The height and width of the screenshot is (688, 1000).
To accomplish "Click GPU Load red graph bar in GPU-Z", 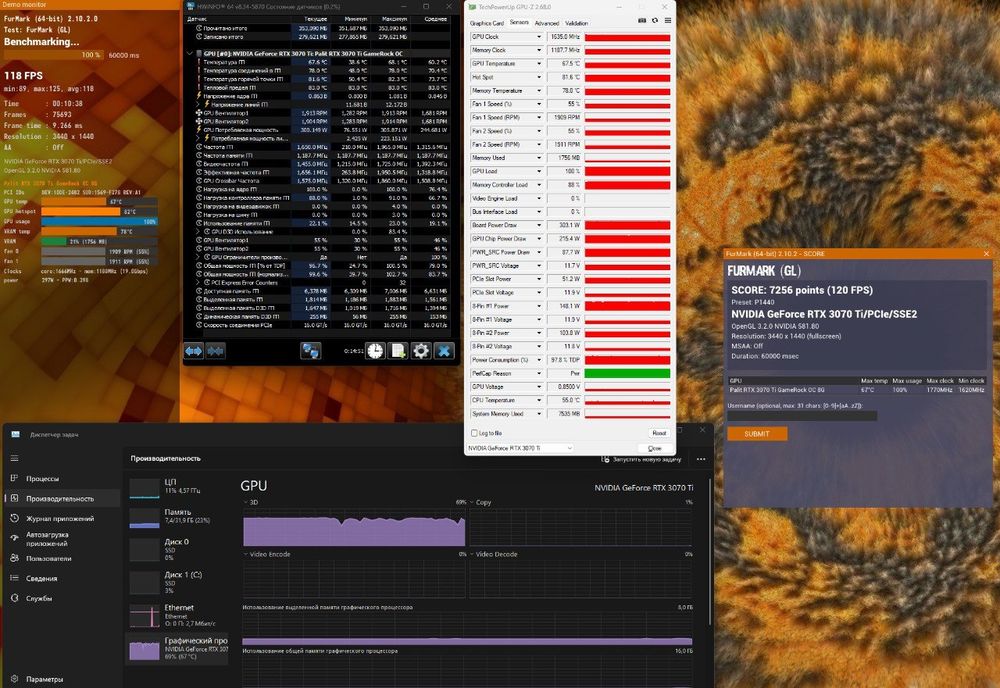I will pyautogui.click(x=627, y=172).
